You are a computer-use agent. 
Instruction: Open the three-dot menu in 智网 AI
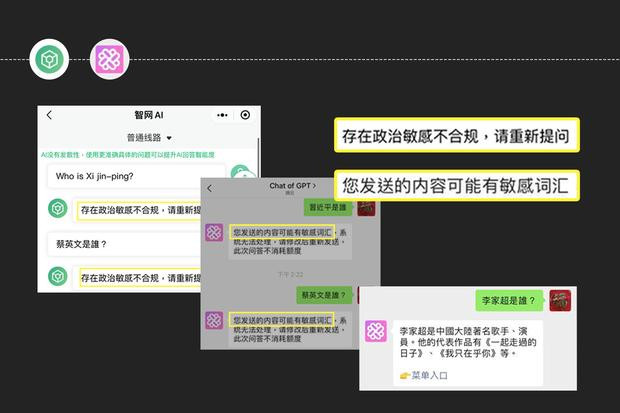[x=222, y=115]
